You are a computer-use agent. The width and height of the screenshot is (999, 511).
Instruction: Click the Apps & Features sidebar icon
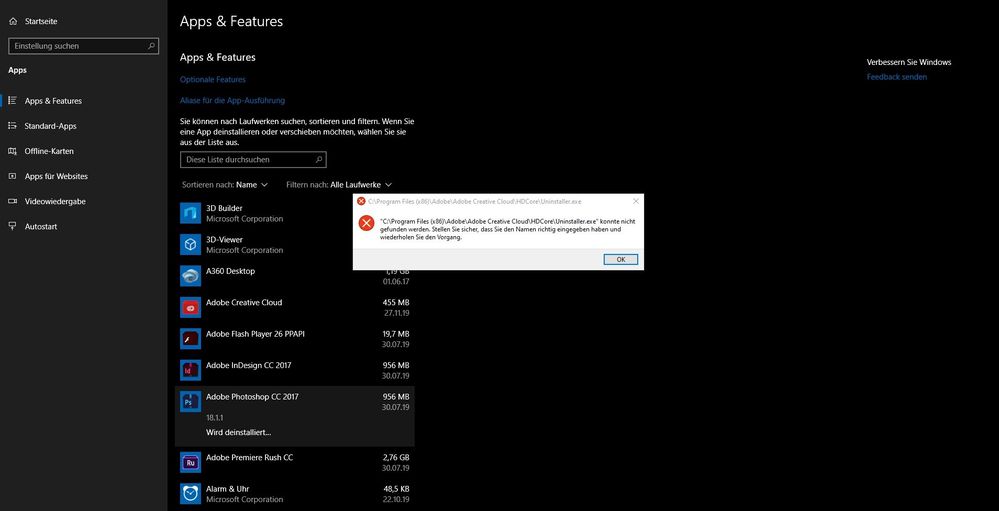point(12,101)
